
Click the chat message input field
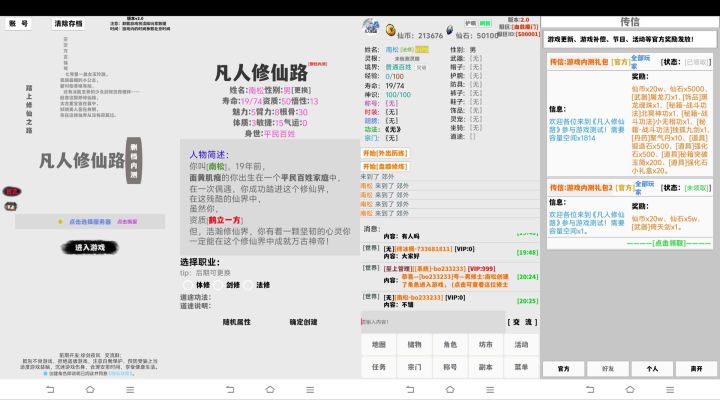pyautogui.click(x=433, y=322)
